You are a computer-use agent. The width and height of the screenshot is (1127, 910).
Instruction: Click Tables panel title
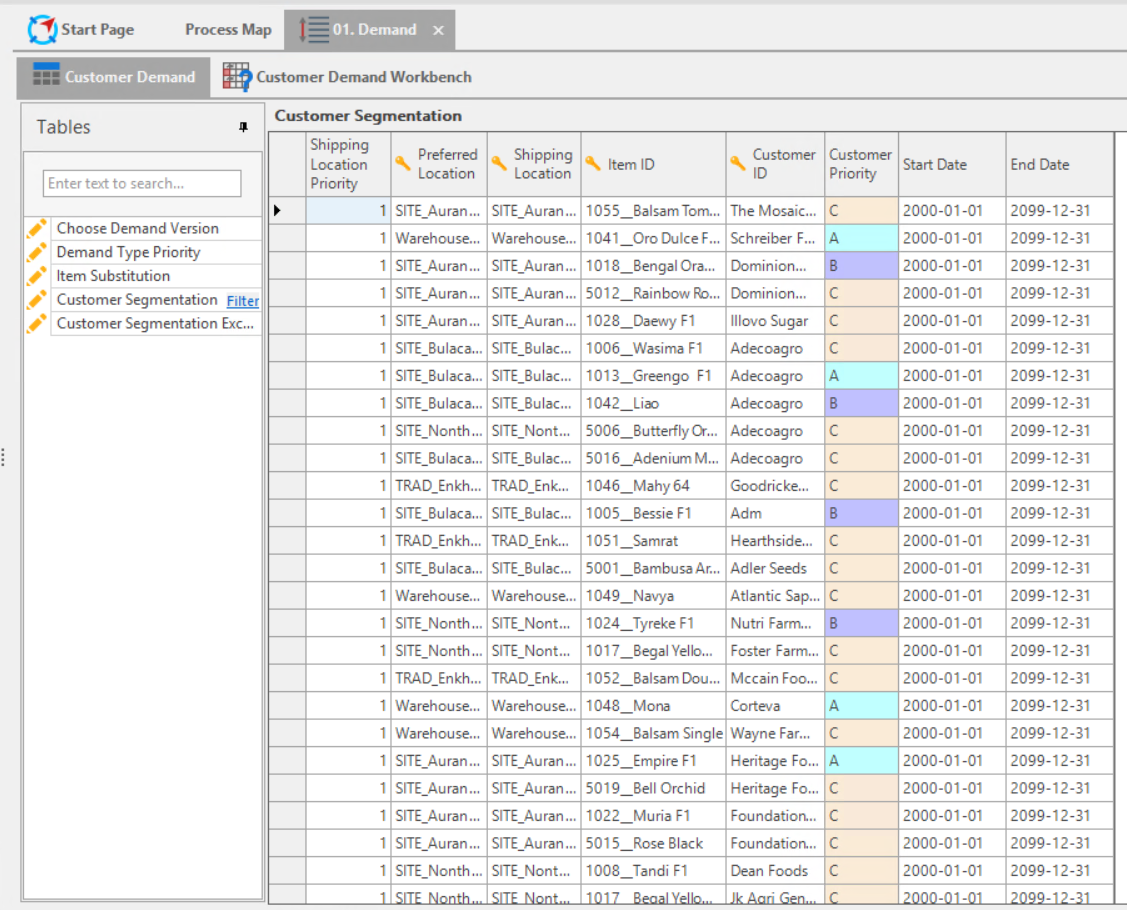pos(63,127)
